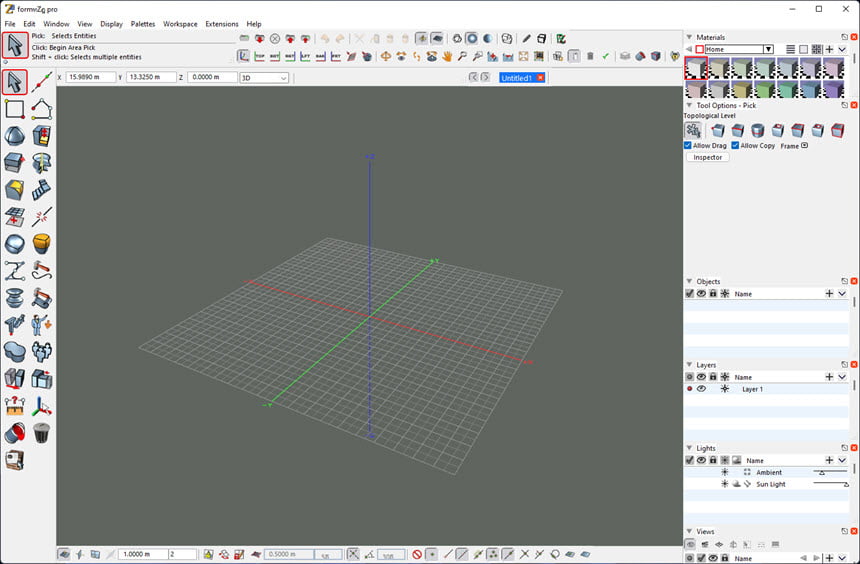Click the X coordinate input field

point(90,77)
